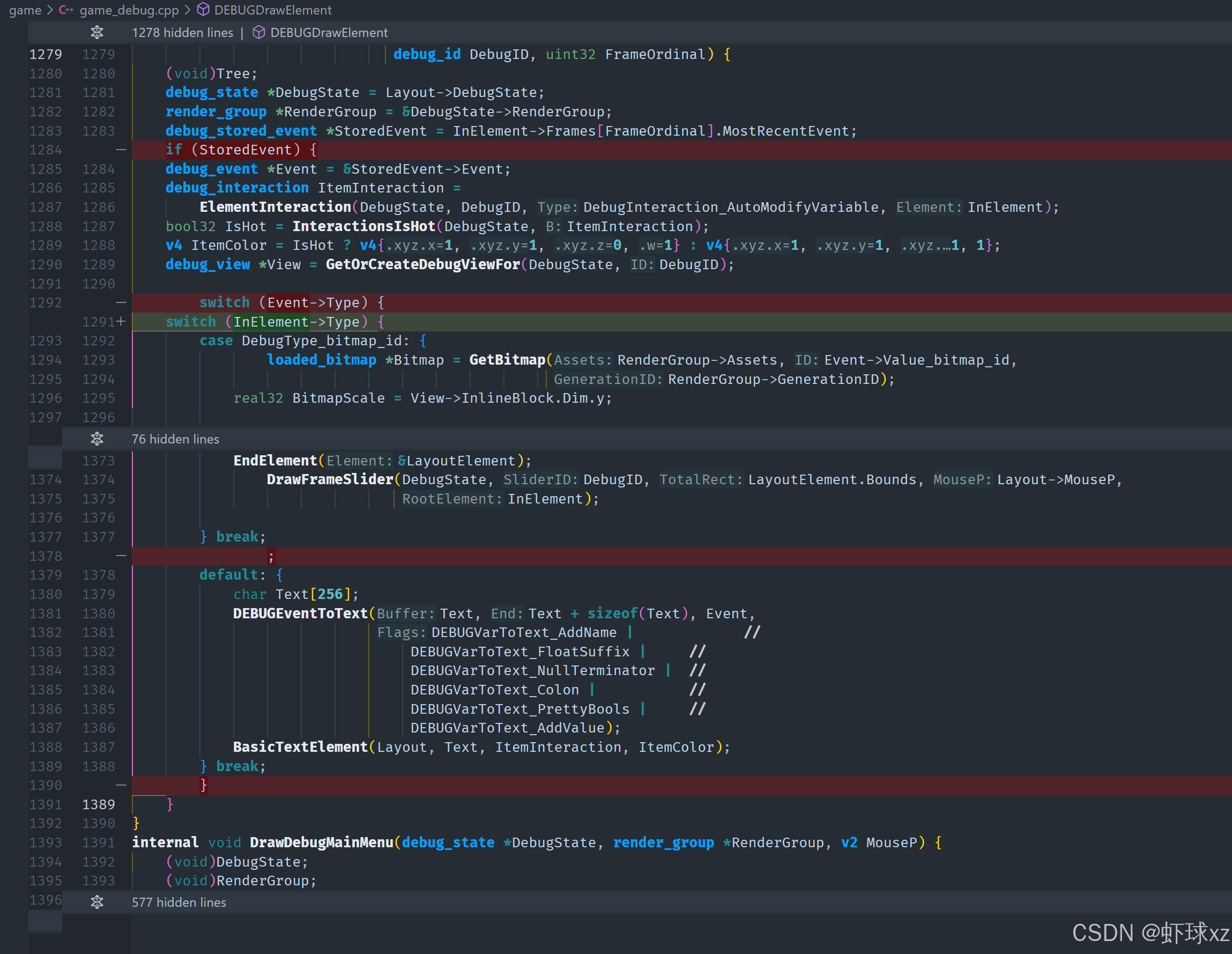Click the GetOrCreateDebugViewFor function call
The height and width of the screenshot is (954, 1232).
coord(422,264)
